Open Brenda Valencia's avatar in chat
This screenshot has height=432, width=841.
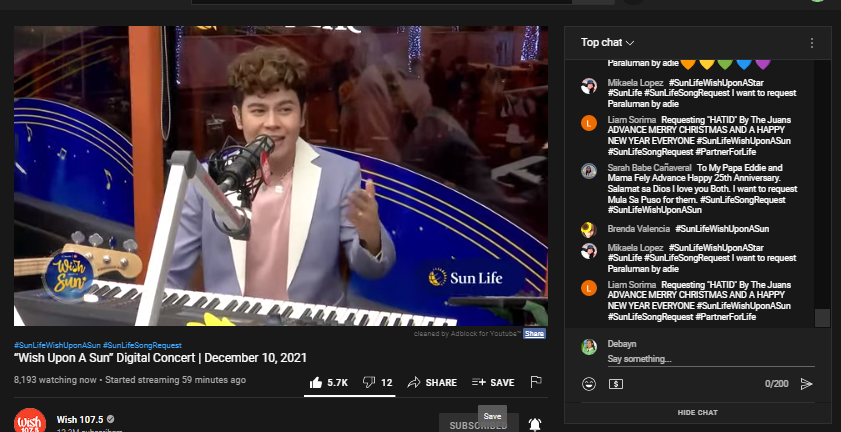589,230
